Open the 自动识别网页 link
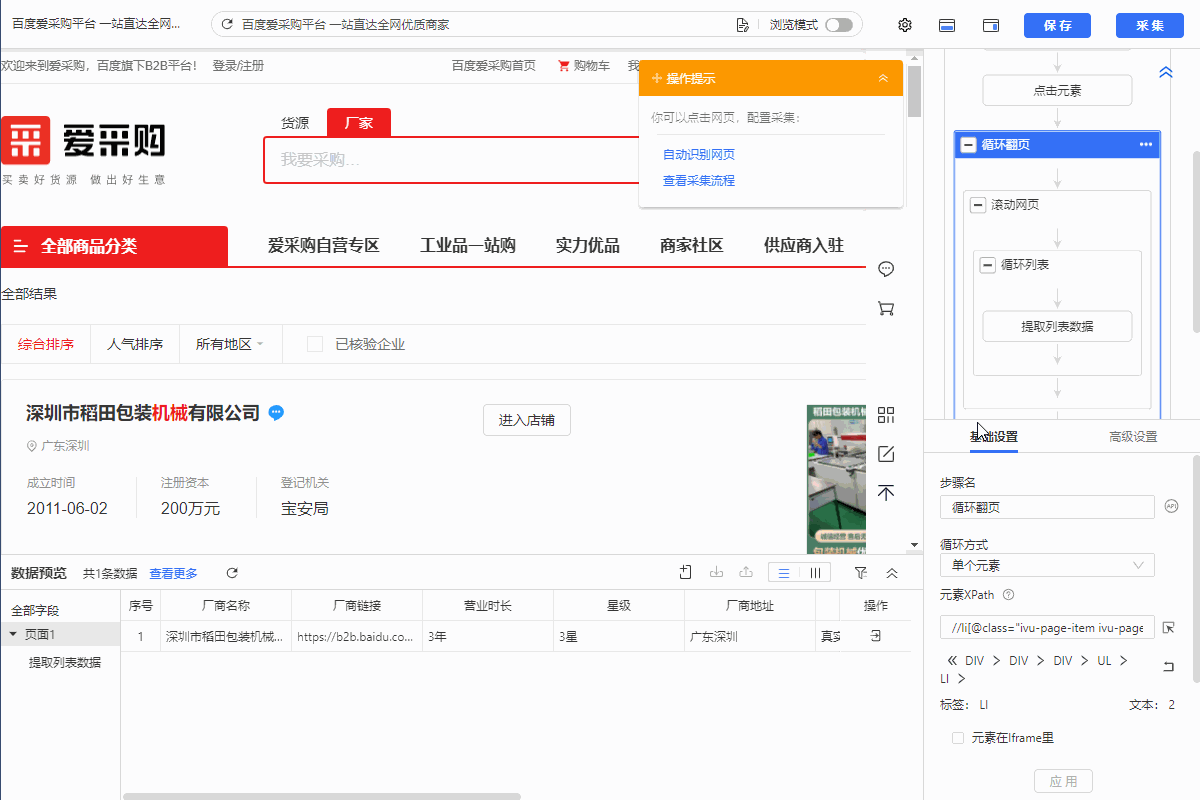 (699, 154)
